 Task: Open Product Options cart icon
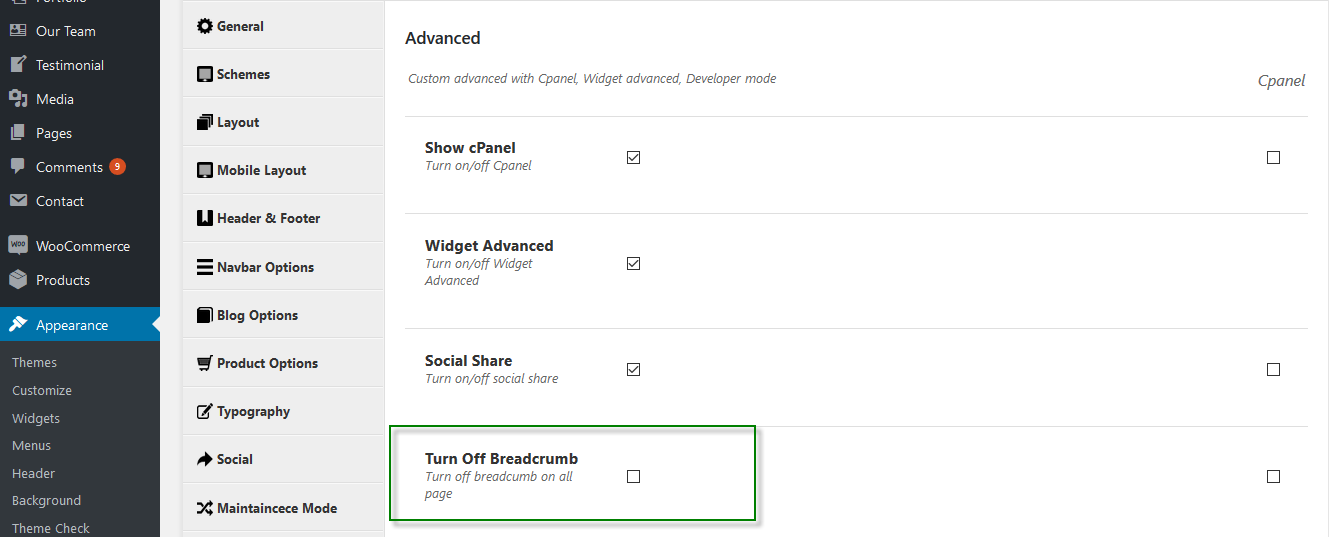[205, 363]
